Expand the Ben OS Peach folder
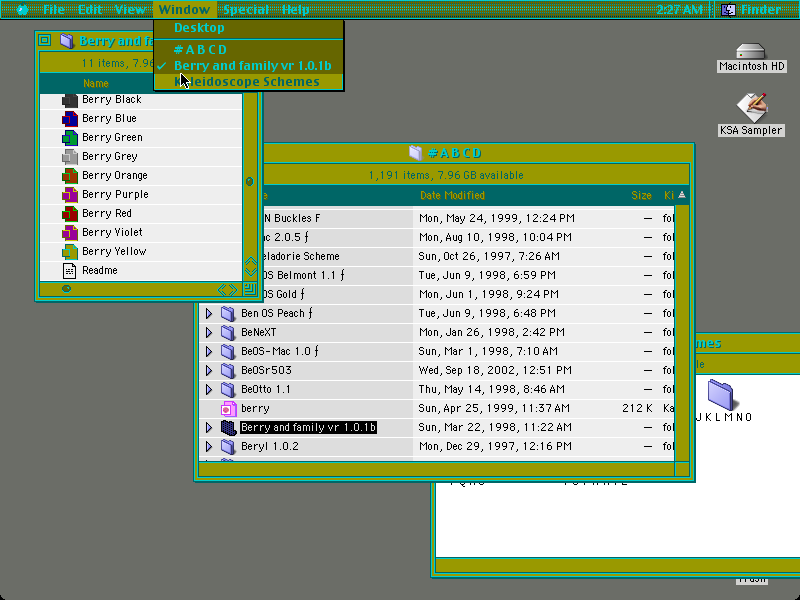The image size is (800, 600). (x=209, y=313)
